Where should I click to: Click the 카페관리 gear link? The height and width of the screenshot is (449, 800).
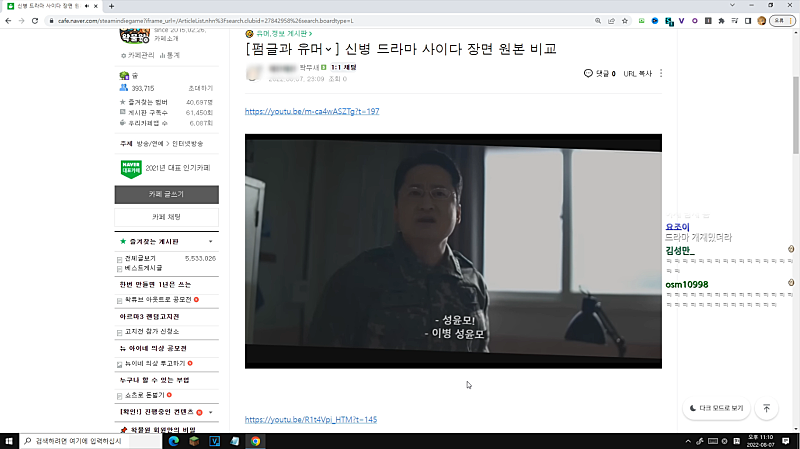point(137,55)
